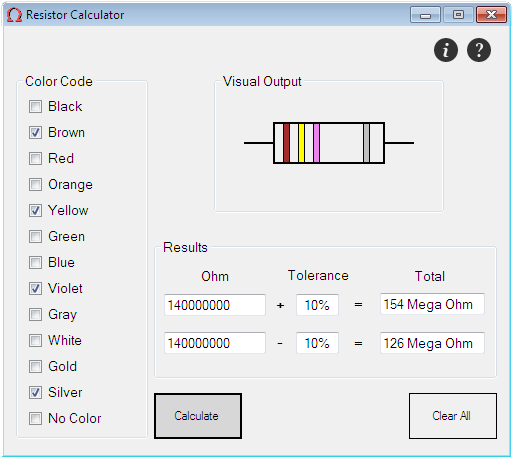Uncheck the Brown color checkbox

35,133
